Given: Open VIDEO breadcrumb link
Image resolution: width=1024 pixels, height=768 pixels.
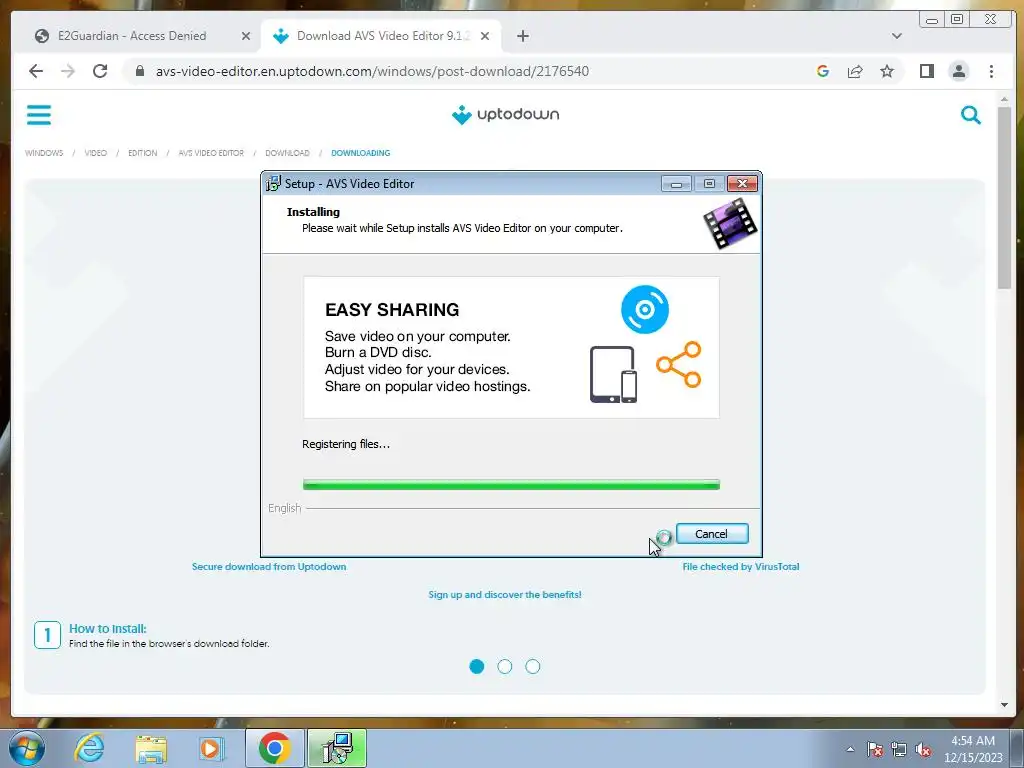Looking at the screenshot, I should point(95,153).
